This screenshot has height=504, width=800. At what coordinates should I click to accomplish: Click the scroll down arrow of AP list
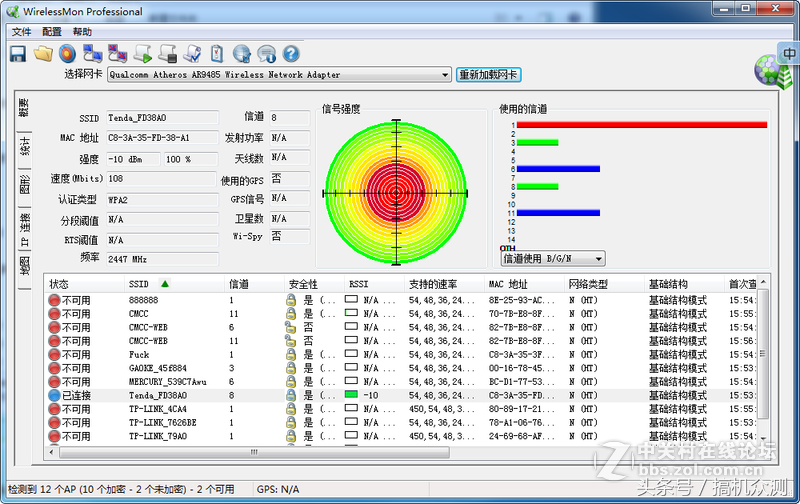pos(763,438)
